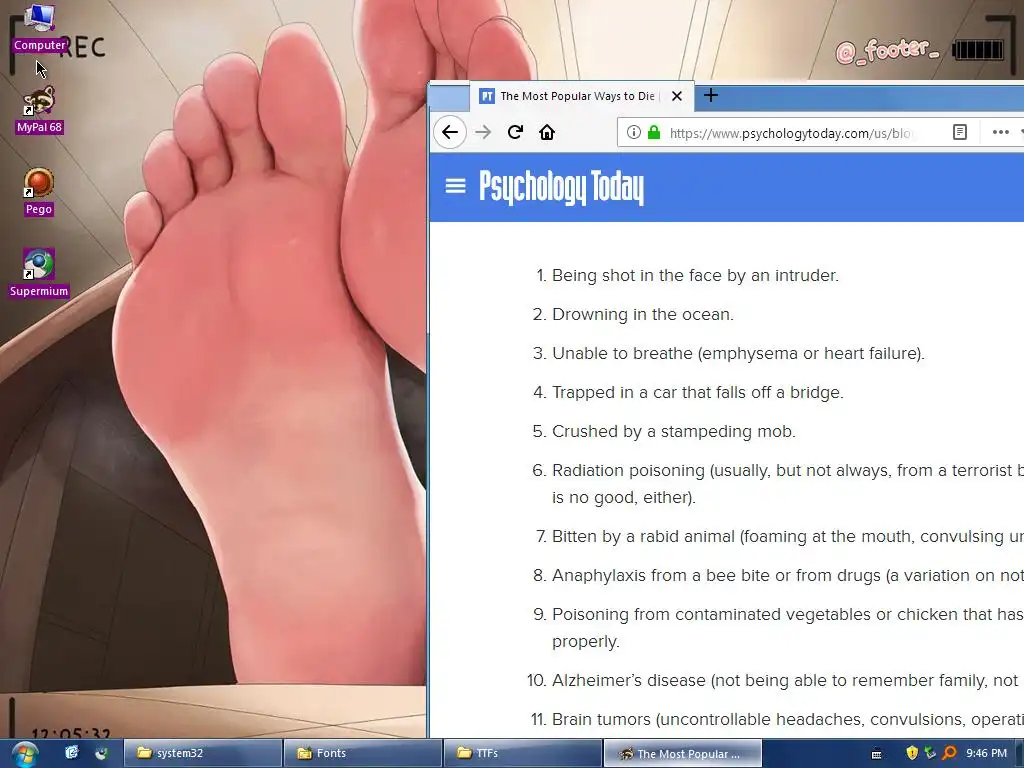Click the browser forward arrow
Image resolution: width=1024 pixels, height=768 pixels.
coord(483,133)
